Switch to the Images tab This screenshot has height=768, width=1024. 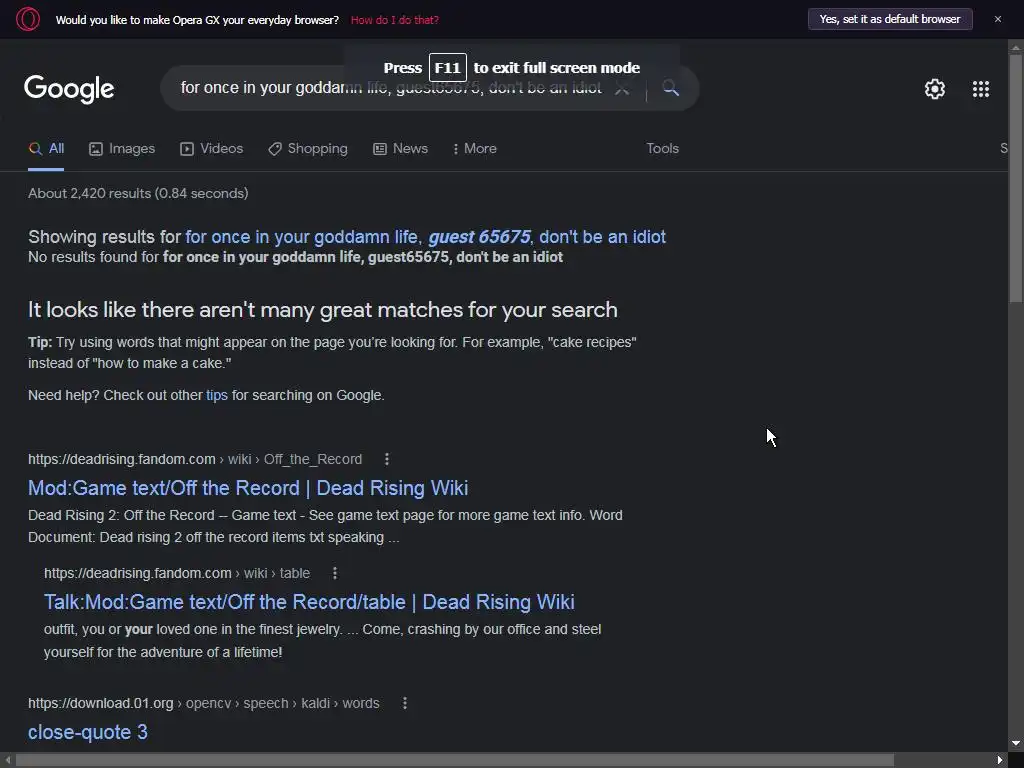coord(122,148)
